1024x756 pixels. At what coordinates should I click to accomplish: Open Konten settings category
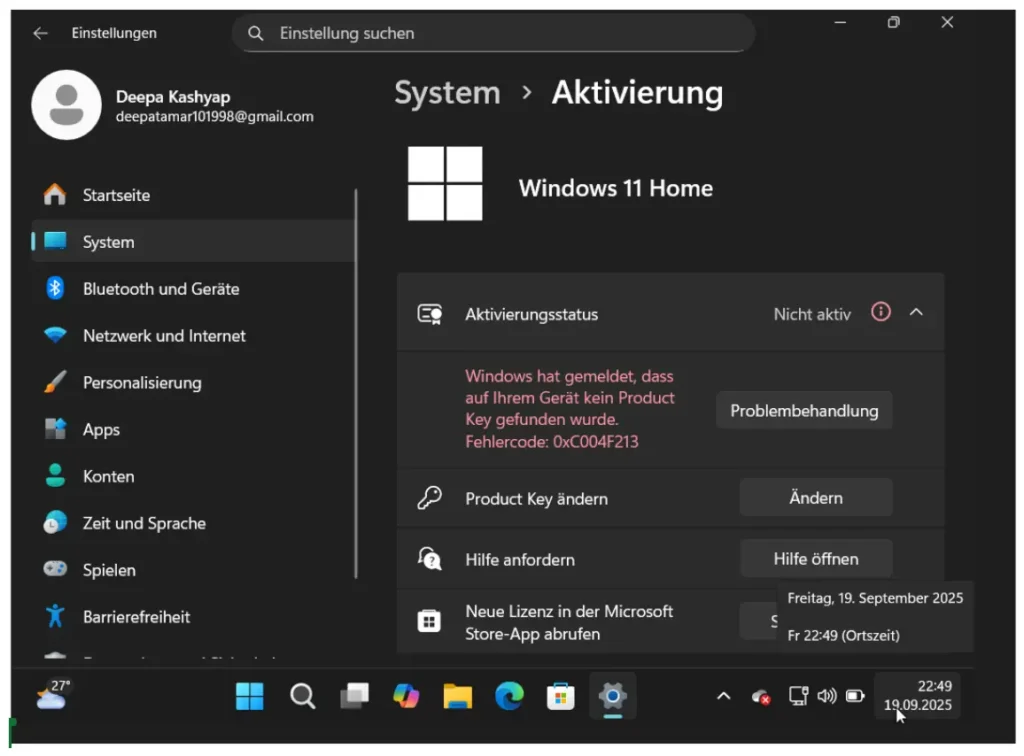[x=193, y=477]
